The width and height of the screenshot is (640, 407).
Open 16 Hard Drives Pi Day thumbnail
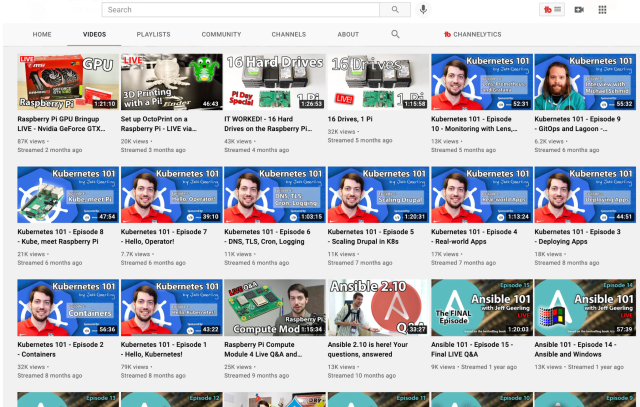click(275, 82)
